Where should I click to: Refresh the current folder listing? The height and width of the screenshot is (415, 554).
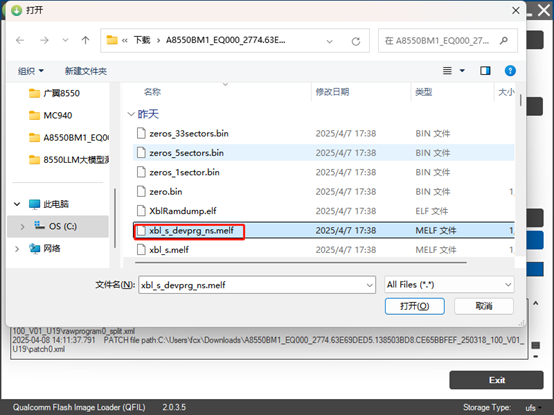pyautogui.click(x=356, y=41)
